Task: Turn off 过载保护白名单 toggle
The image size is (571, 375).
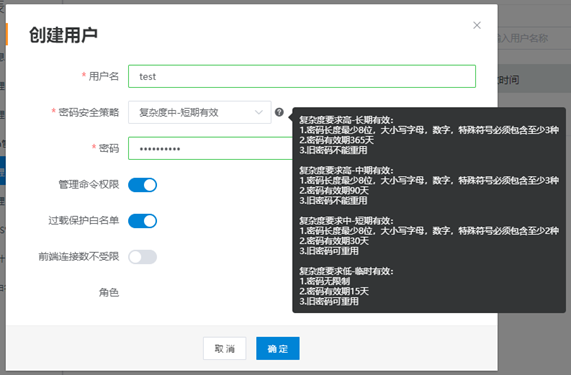Action: click(x=142, y=221)
